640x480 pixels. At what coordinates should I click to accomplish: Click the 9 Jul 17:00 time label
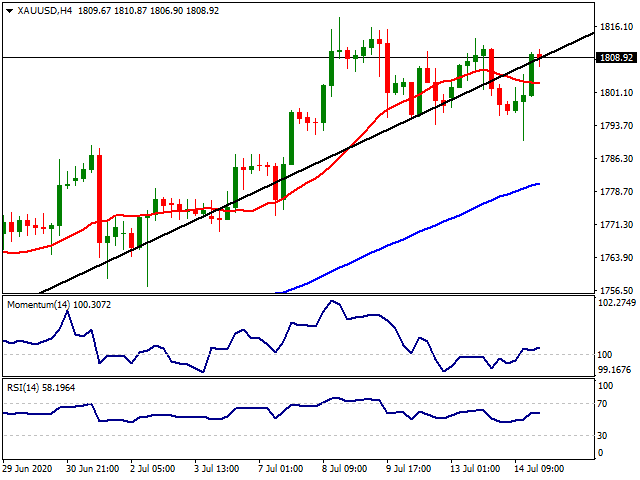pyautogui.click(x=408, y=469)
